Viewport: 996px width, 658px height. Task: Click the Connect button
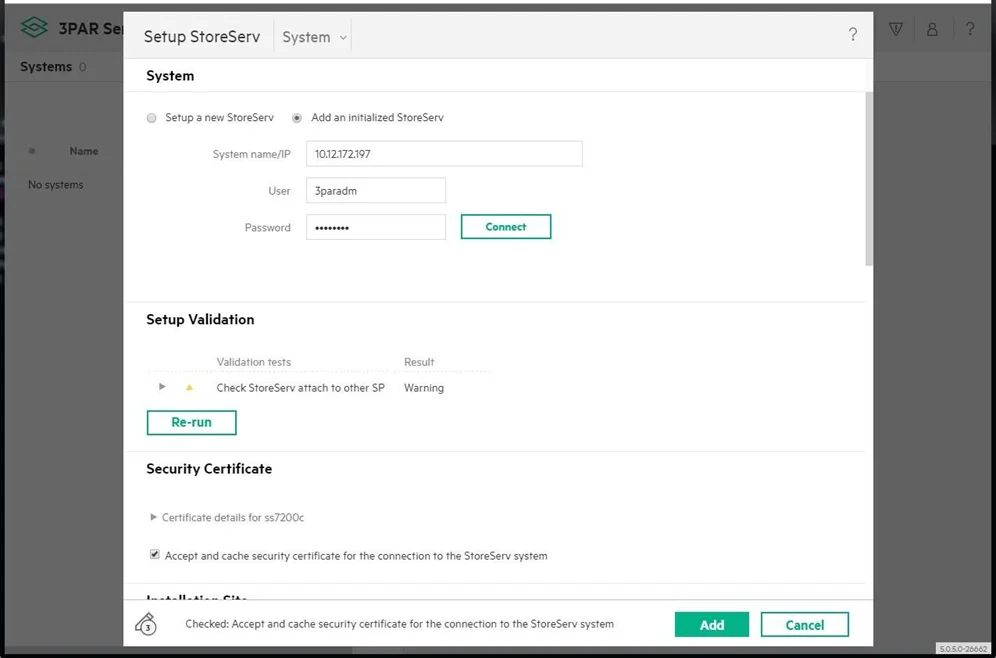(x=506, y=227)
